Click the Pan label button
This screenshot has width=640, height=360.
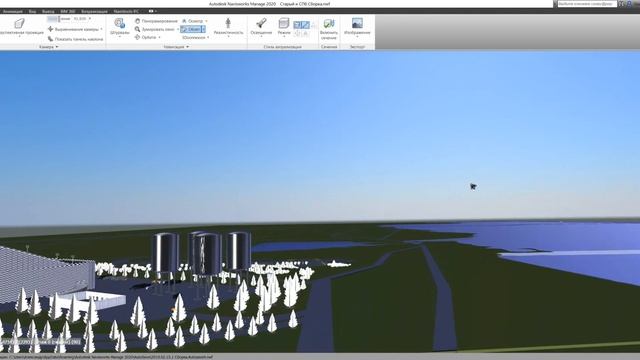(160, 21)
